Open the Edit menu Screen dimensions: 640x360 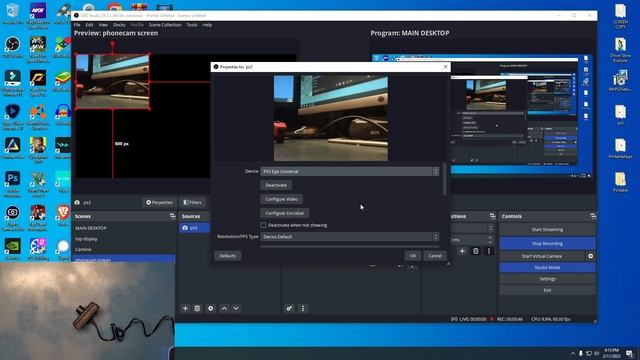point(89,25)
